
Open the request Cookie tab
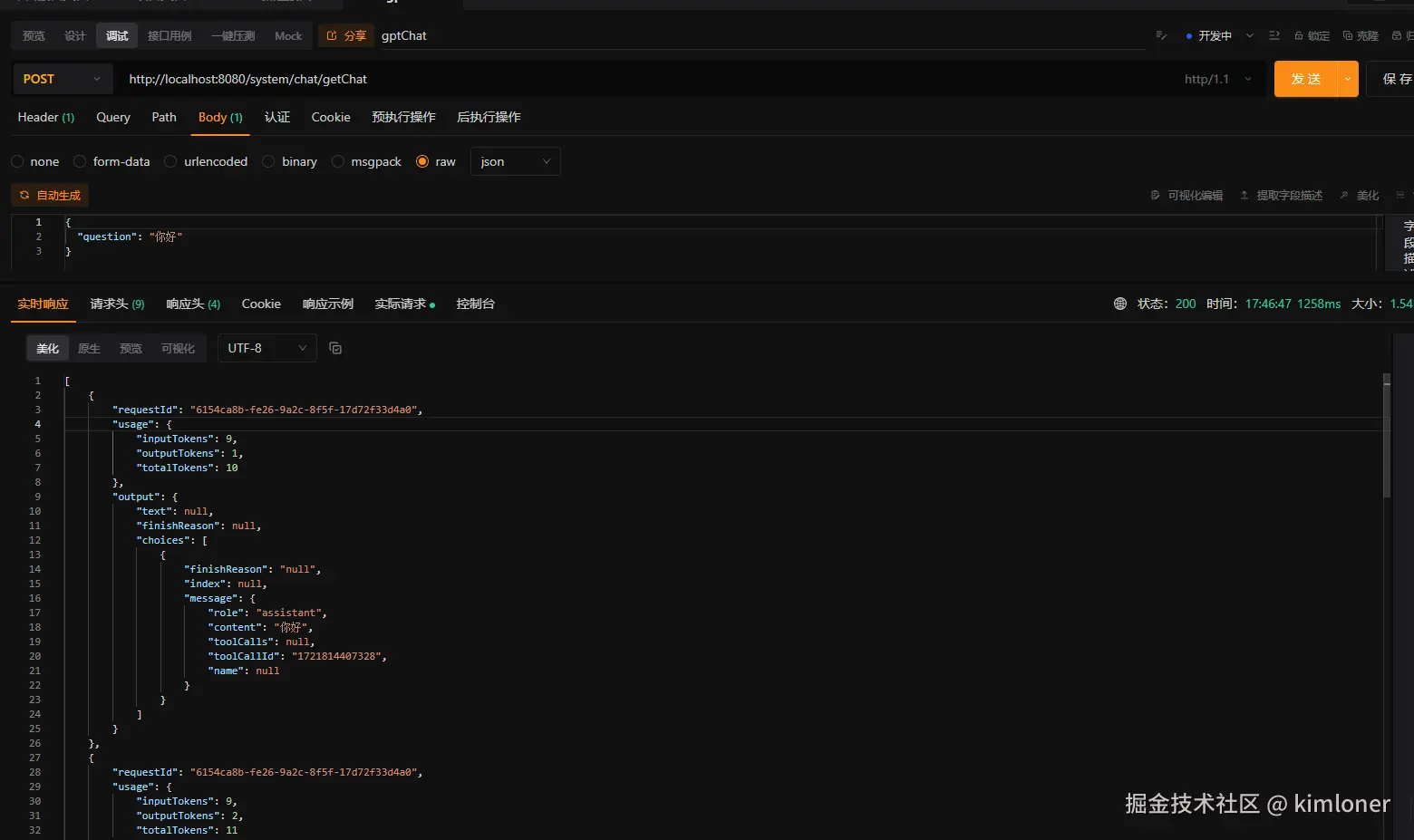point(331,117)
